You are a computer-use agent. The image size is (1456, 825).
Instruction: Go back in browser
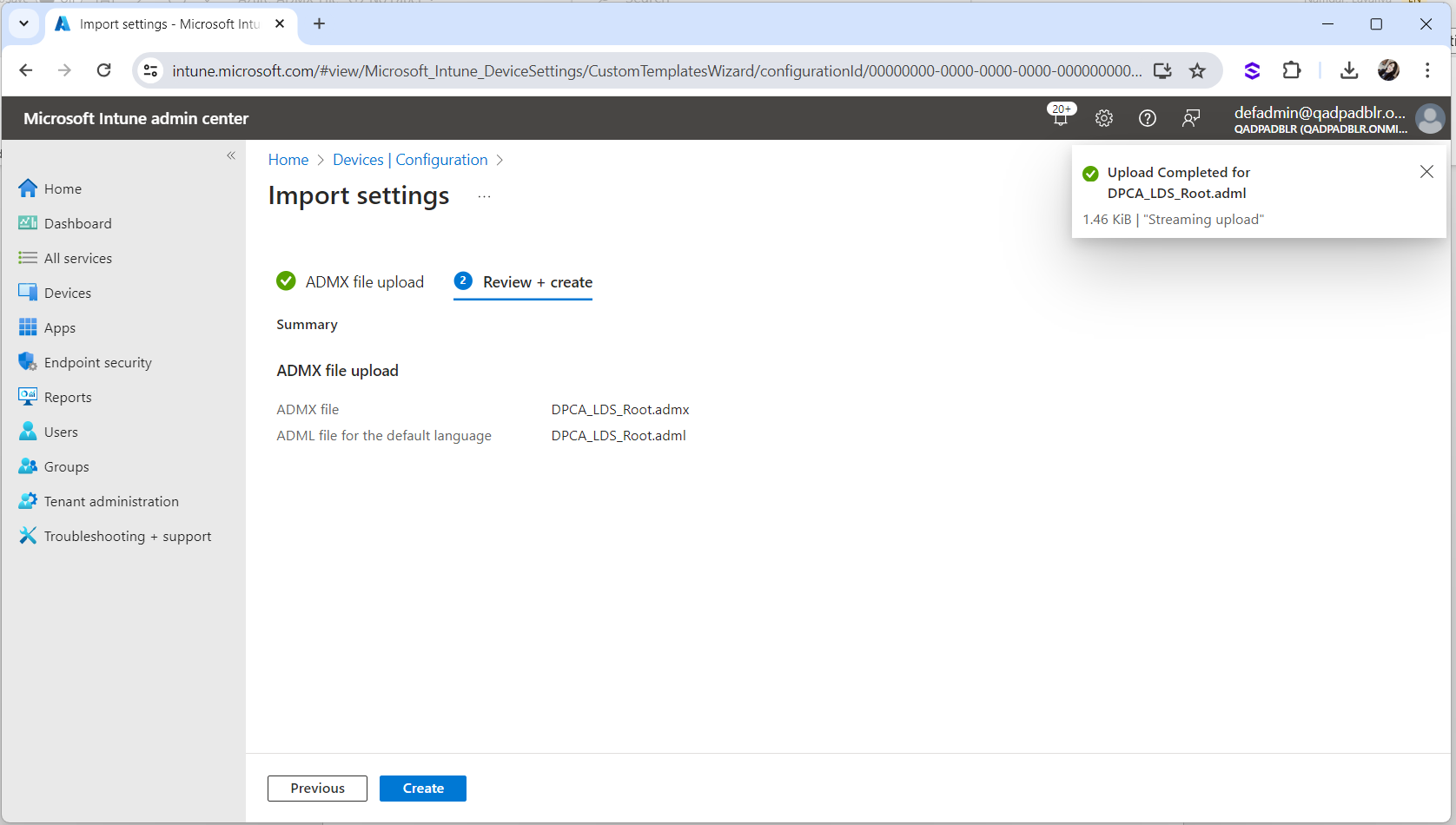(x=26, y=70)
